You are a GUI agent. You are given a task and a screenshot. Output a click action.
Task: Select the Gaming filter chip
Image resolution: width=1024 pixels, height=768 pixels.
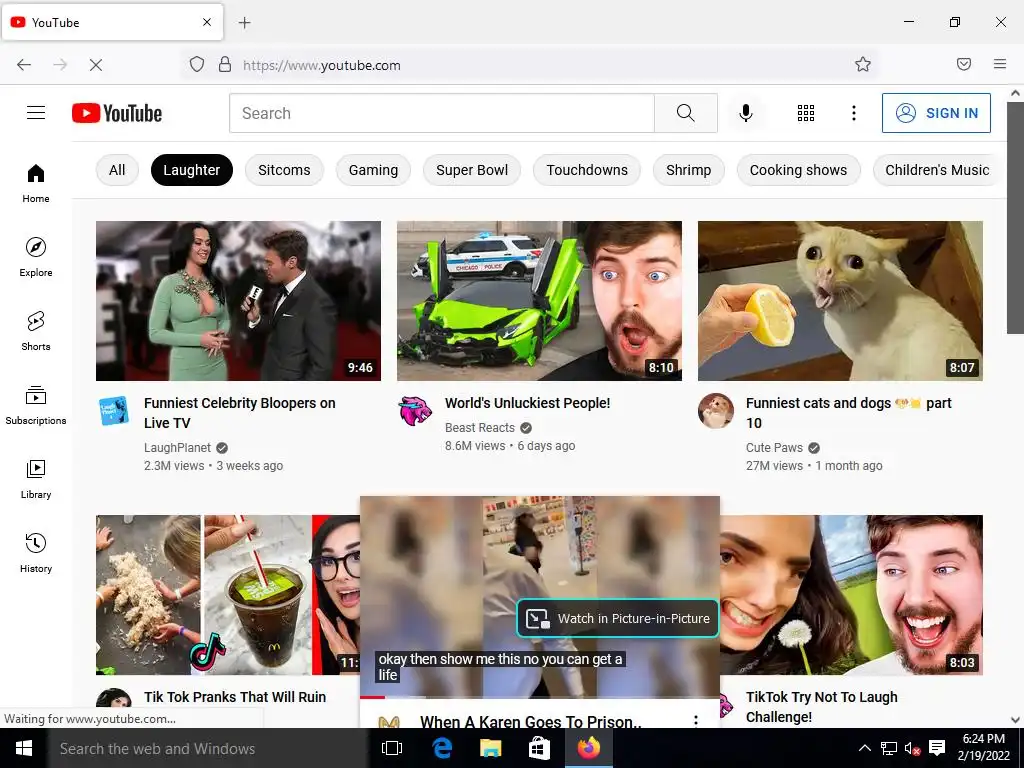(x=373, y=170)
